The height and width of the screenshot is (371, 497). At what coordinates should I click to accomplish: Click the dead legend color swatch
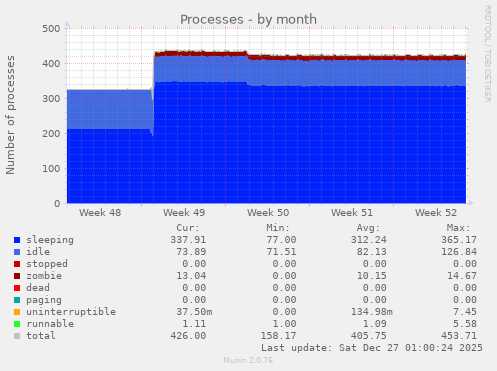coord(17,288)
